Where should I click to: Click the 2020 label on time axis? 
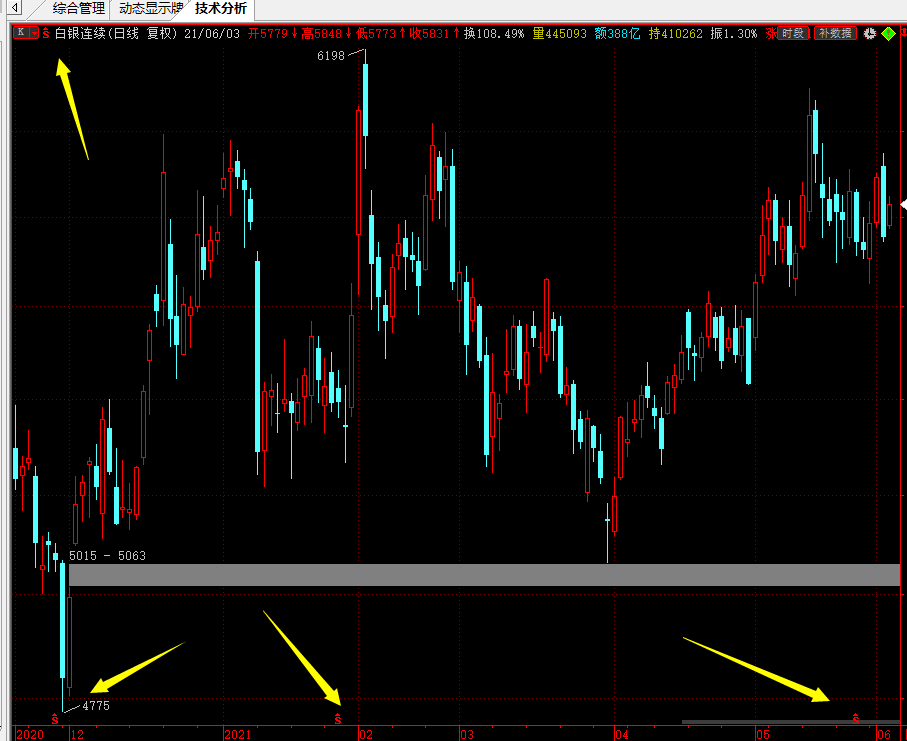[x=30, y=734]
